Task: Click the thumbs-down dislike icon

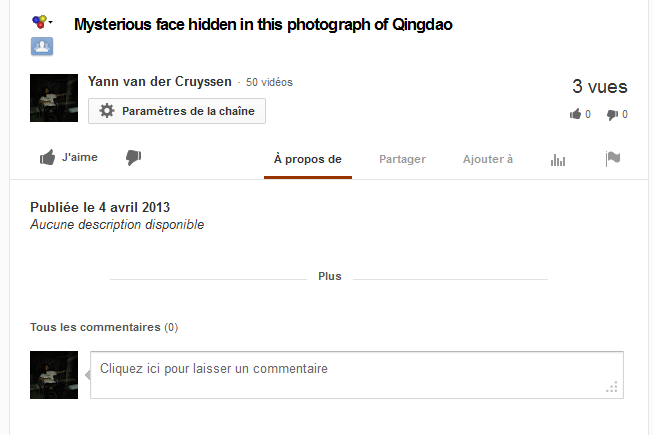Action: [134, 158]
